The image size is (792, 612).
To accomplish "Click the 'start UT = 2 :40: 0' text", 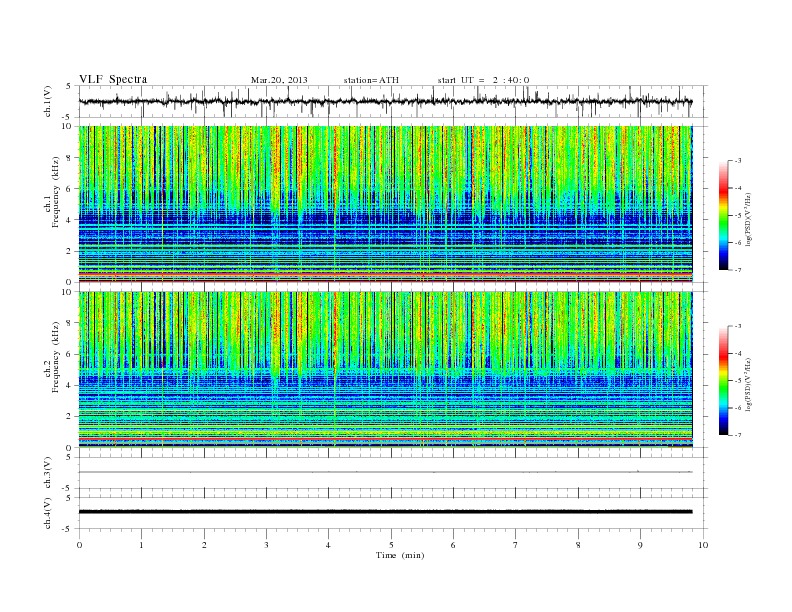I will (x=484, y=80).
